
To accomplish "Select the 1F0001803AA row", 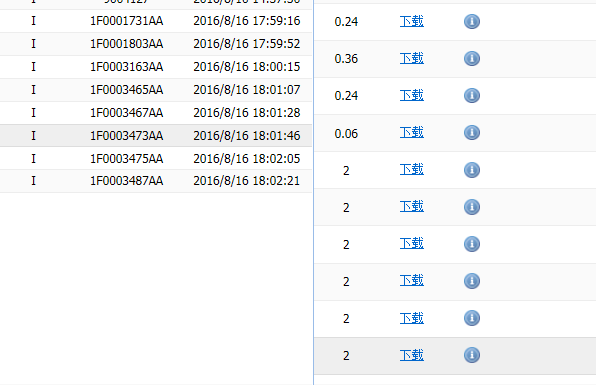I will tap(156, 44).
